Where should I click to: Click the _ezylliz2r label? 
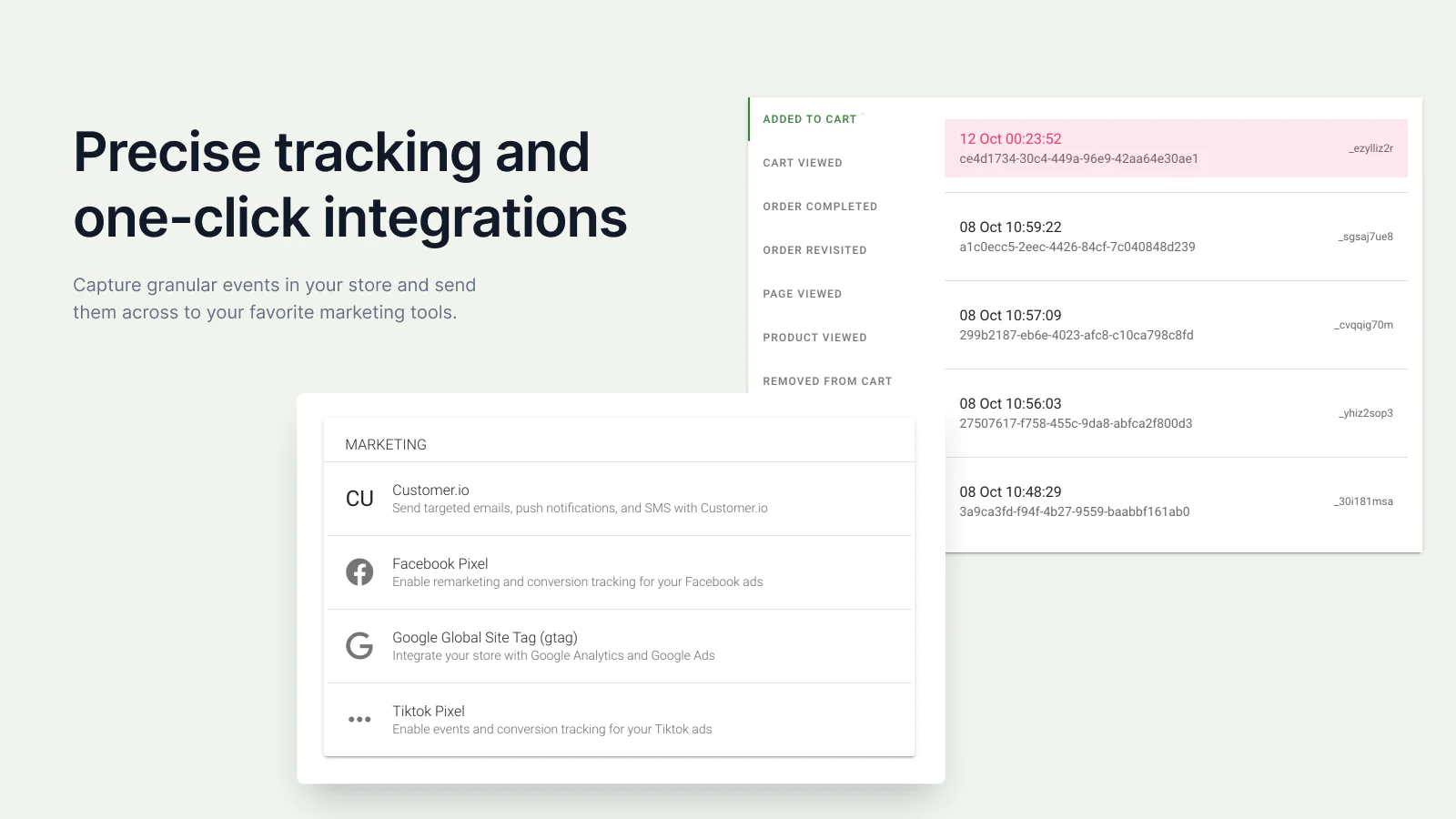(1370, 148)
